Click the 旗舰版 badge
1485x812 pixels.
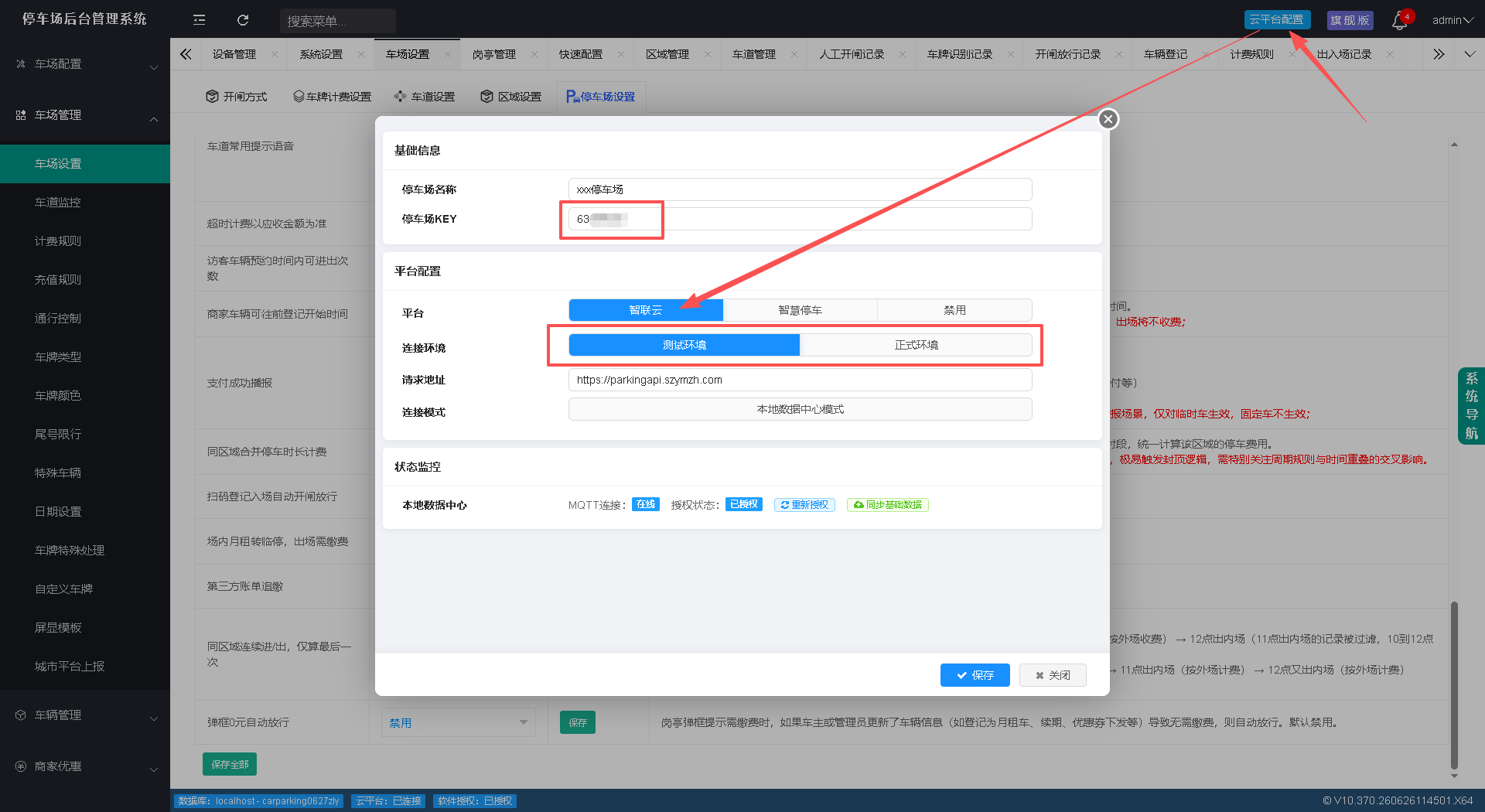1350,20
